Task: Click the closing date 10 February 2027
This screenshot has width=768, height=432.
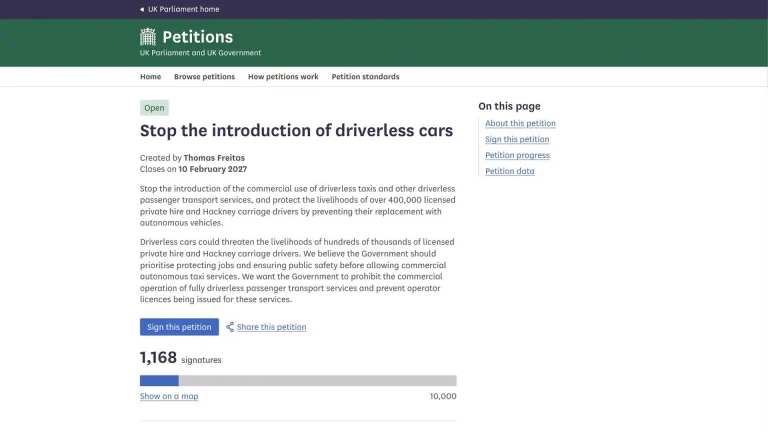Action: (x=213, y=169)
